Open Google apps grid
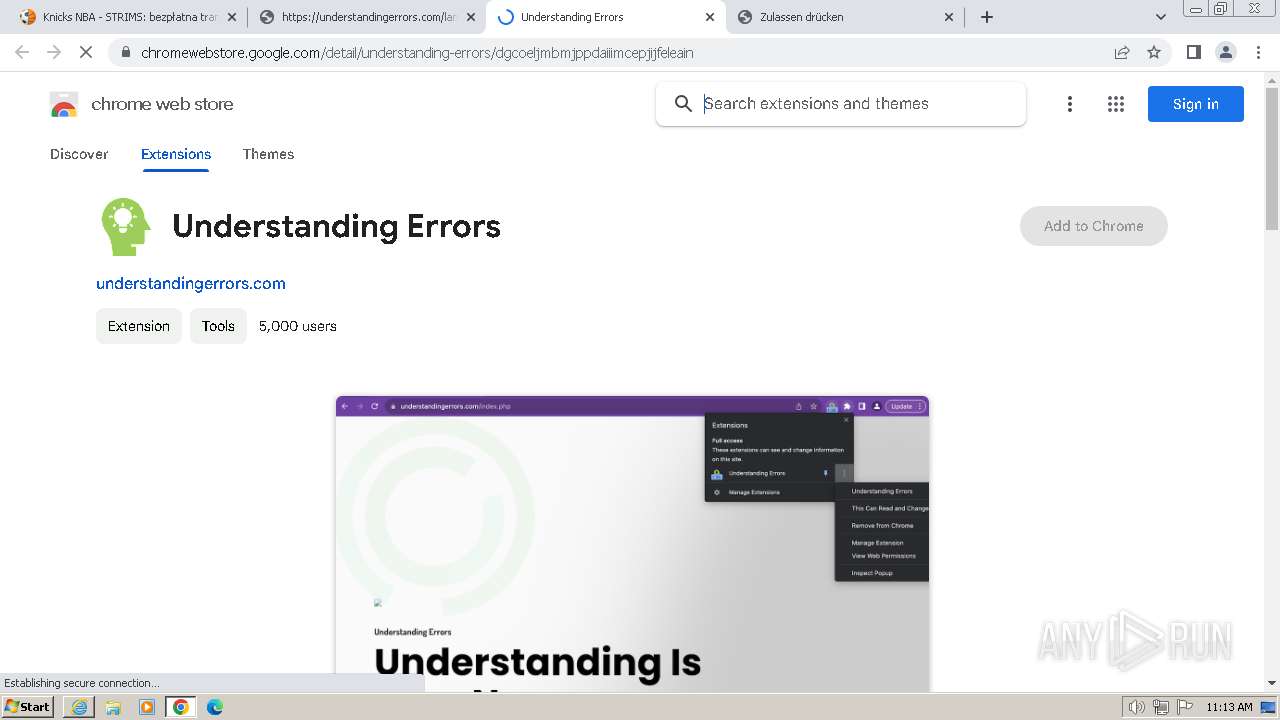1280x720 pixels. pyautogui.click(x=1116, y=104)
